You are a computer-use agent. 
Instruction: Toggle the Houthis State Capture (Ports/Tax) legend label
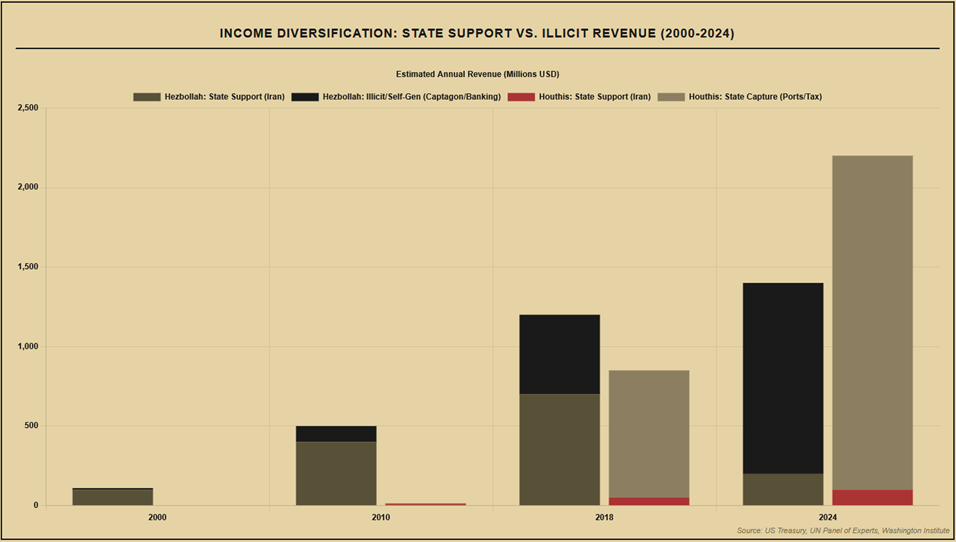(x=755, y=97)
